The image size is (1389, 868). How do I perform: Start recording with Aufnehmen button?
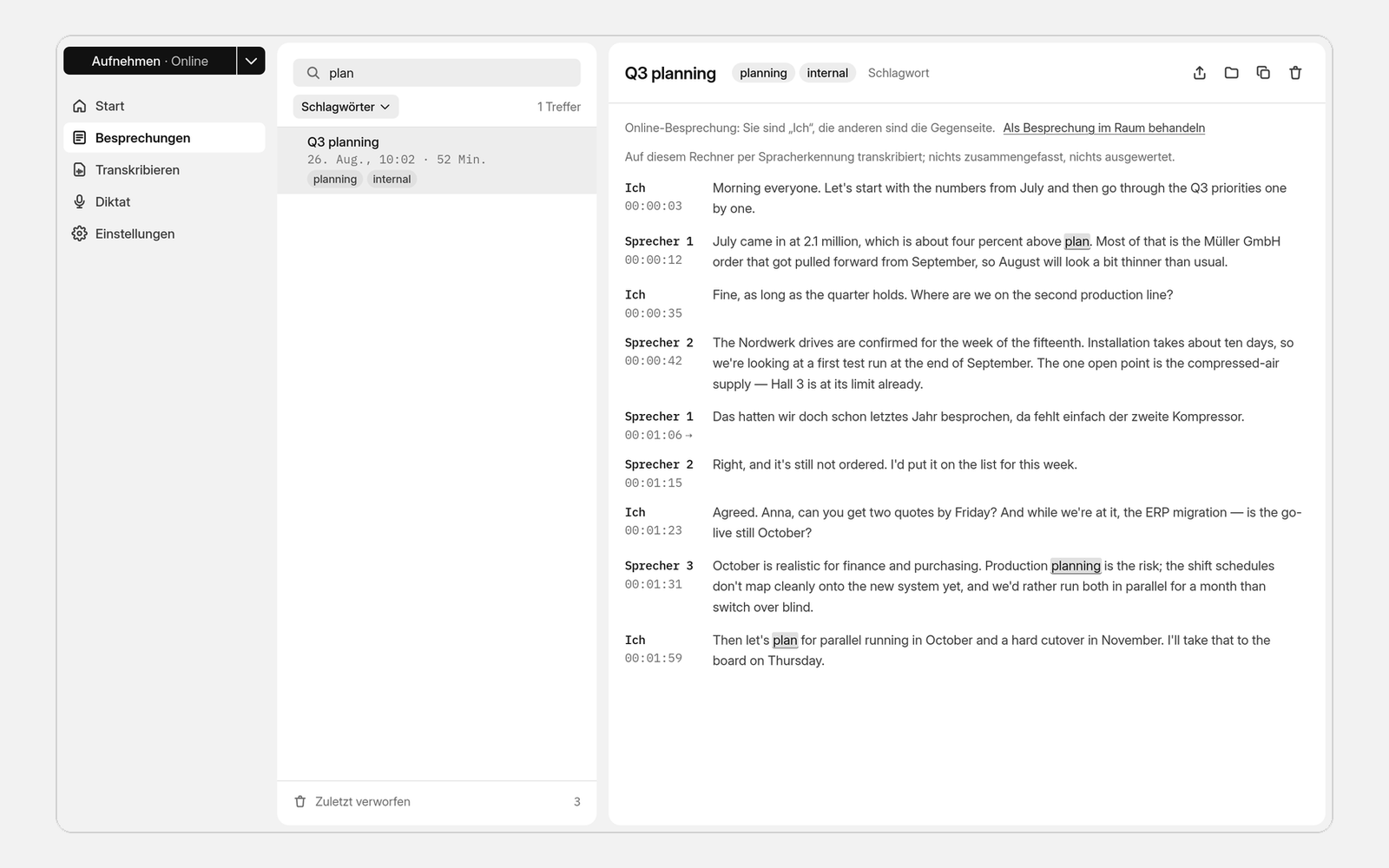tap(149, 61)
